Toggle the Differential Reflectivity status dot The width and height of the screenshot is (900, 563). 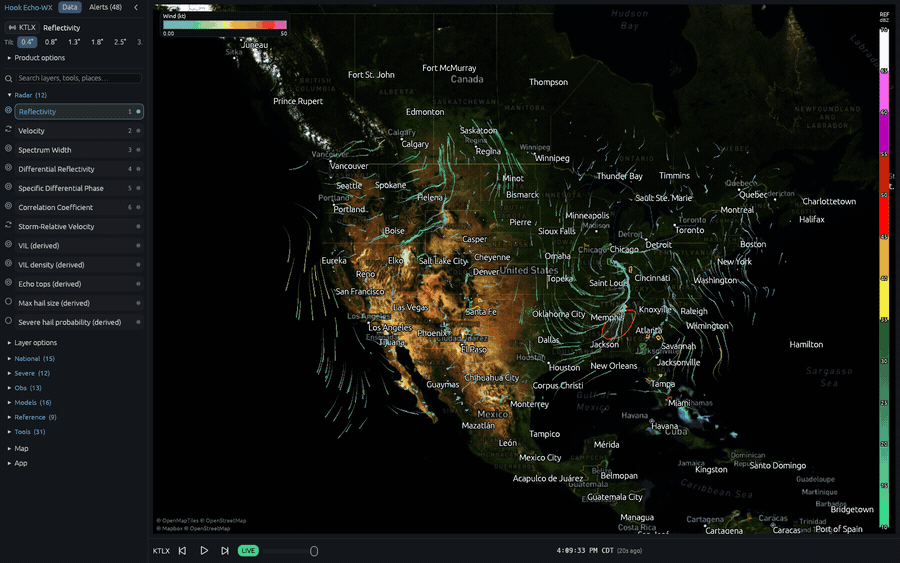[x=138, y=169]
